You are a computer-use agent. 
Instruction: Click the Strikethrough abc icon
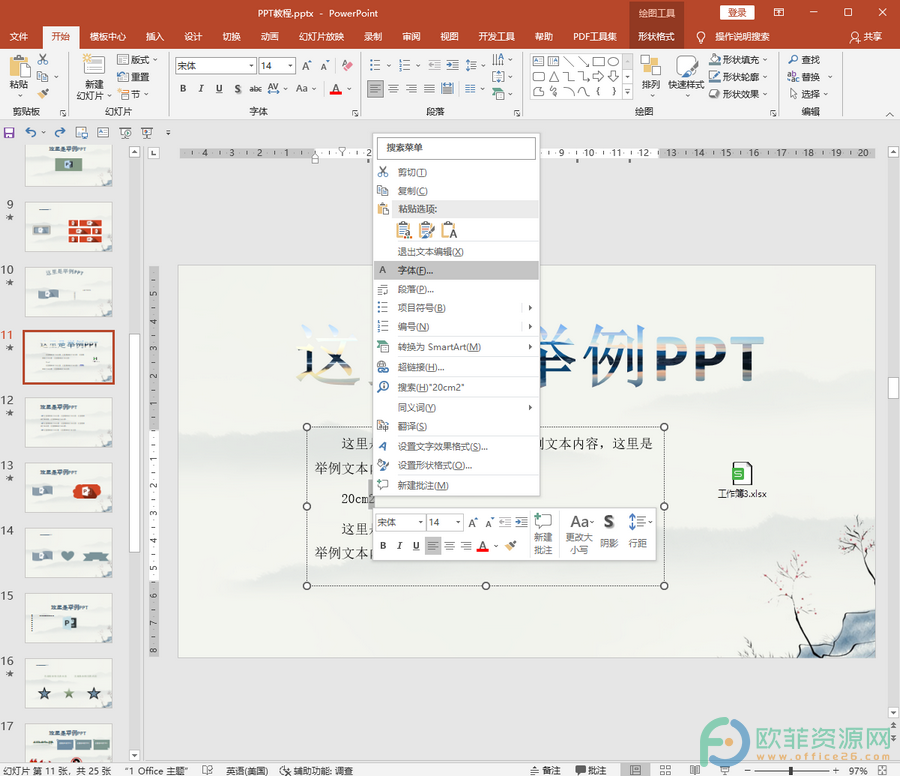[255, 89]
